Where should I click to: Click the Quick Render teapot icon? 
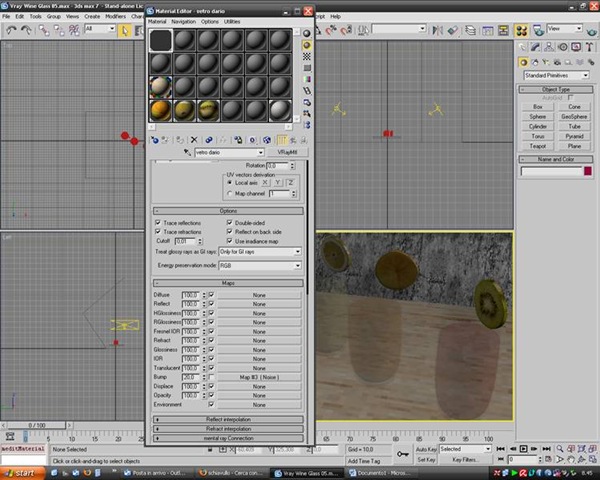(592, 31)
